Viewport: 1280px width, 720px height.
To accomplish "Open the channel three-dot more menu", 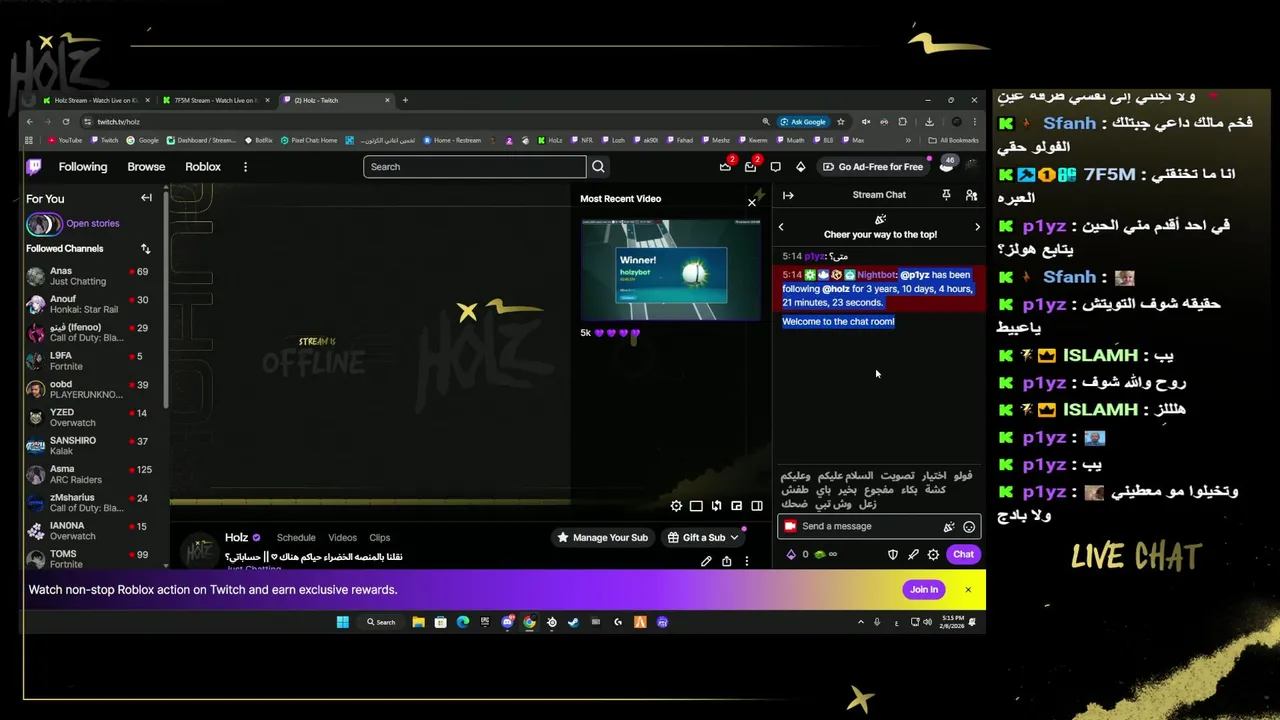I will click(x=747, y=561).
